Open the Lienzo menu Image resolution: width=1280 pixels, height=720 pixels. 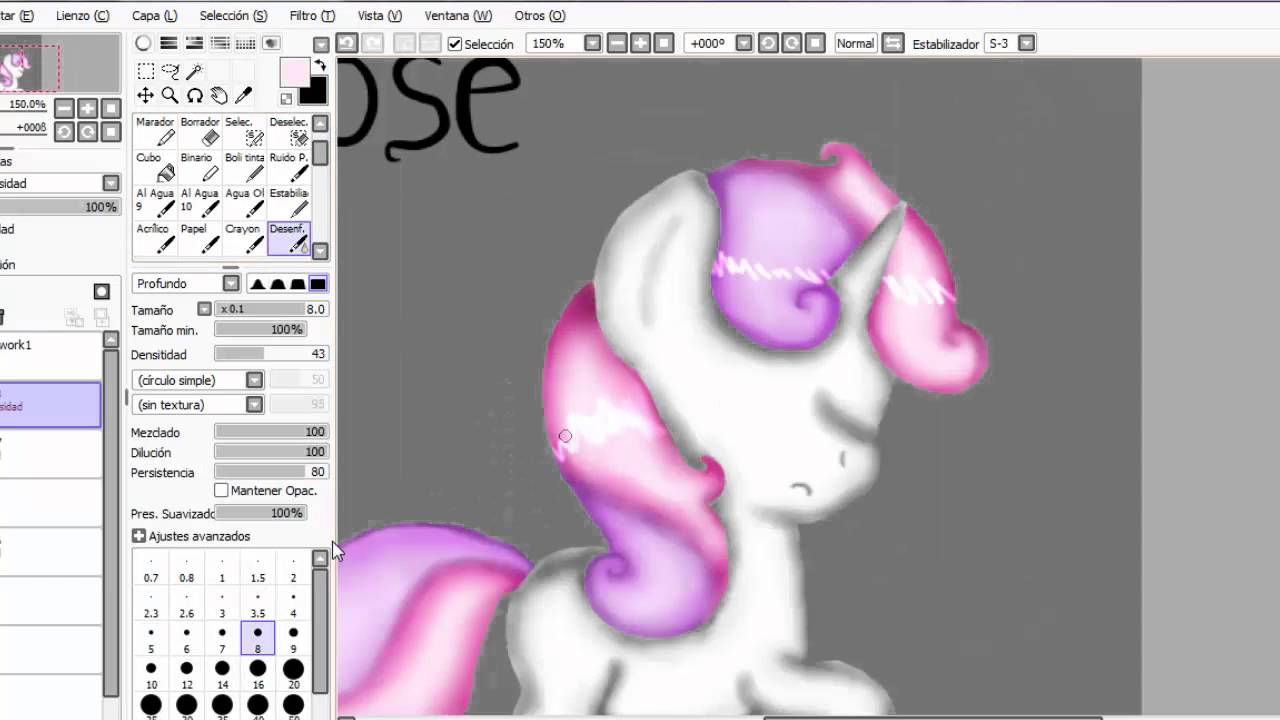click(x=82, y=16)
